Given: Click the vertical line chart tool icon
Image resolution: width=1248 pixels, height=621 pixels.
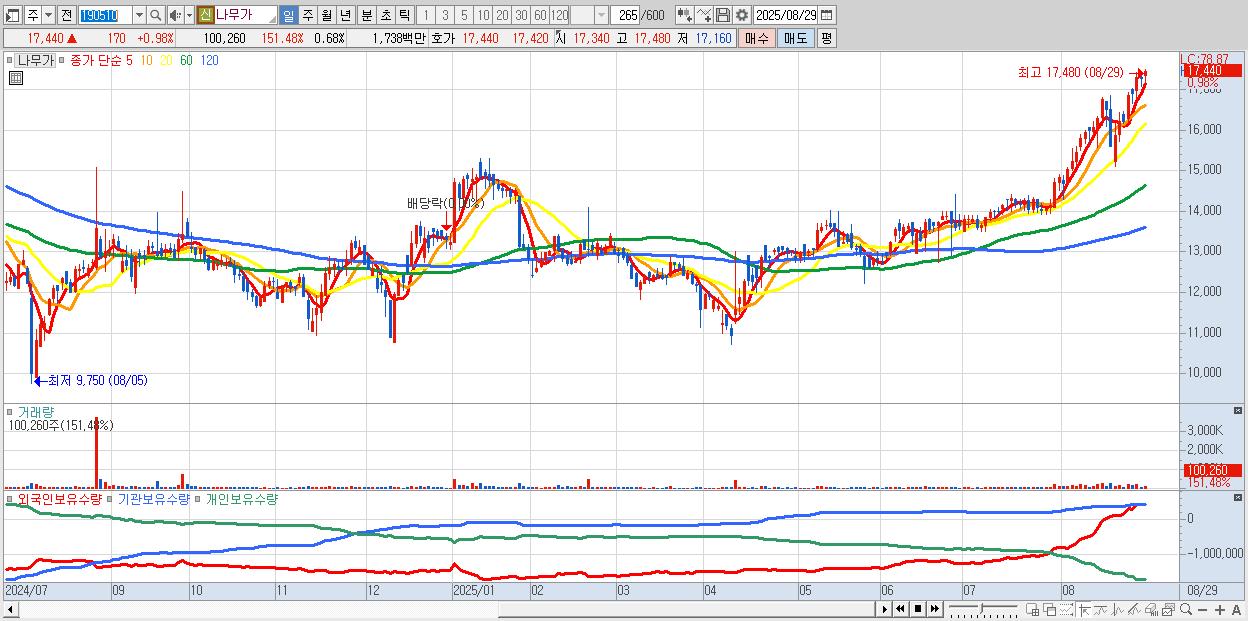Looking at the screenshot, I should click(1118, 610).
